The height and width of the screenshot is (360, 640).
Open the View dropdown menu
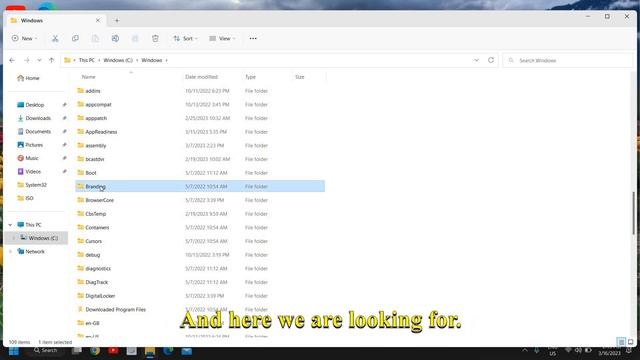222,38
